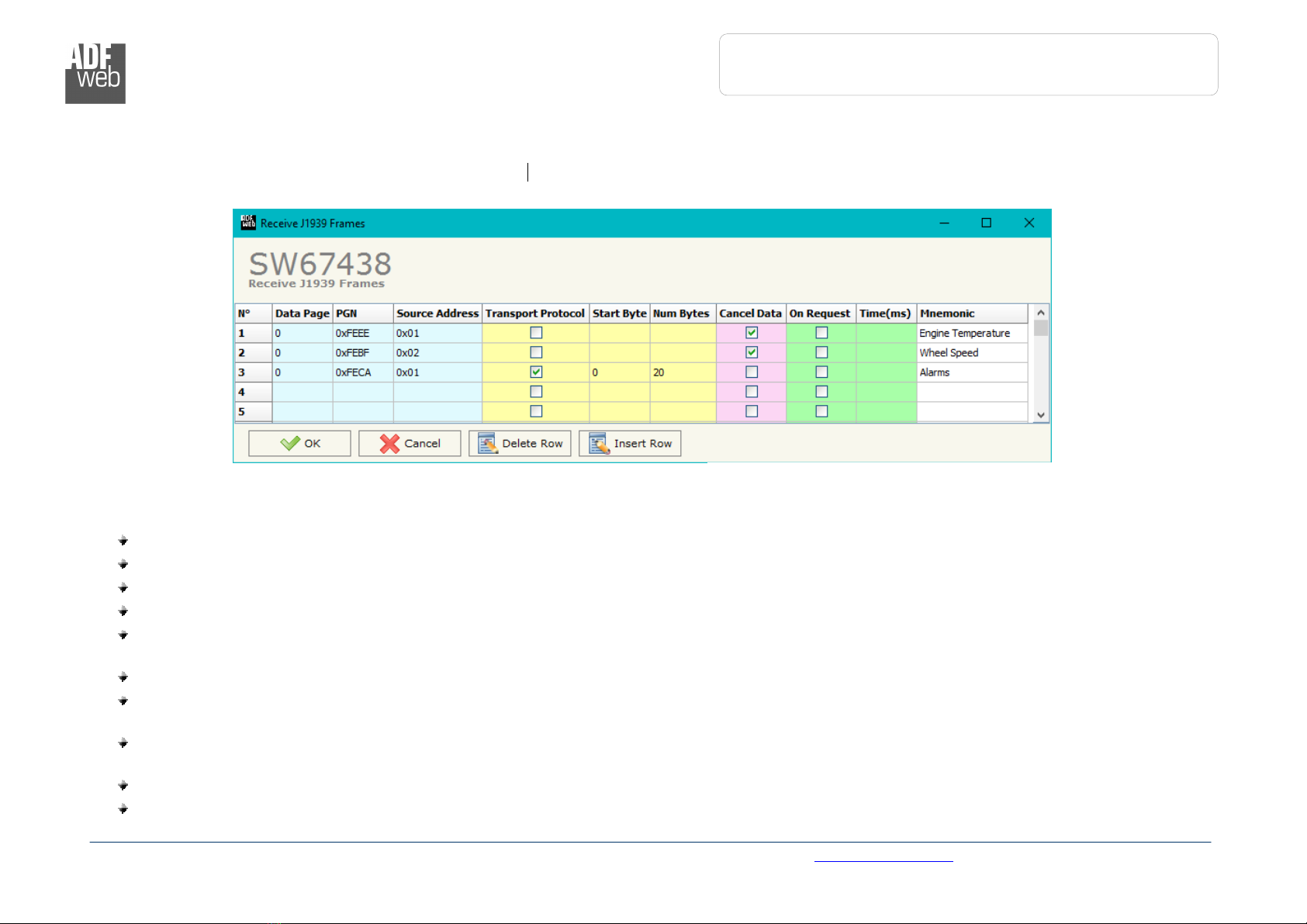Click the Source Address column header

437,313
